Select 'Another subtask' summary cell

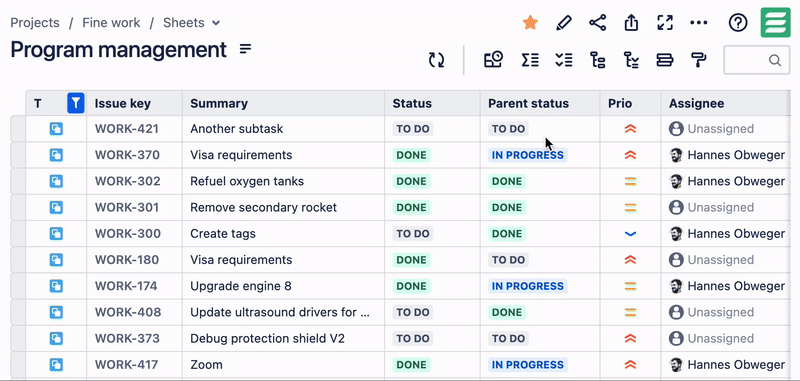pos(283,129)
